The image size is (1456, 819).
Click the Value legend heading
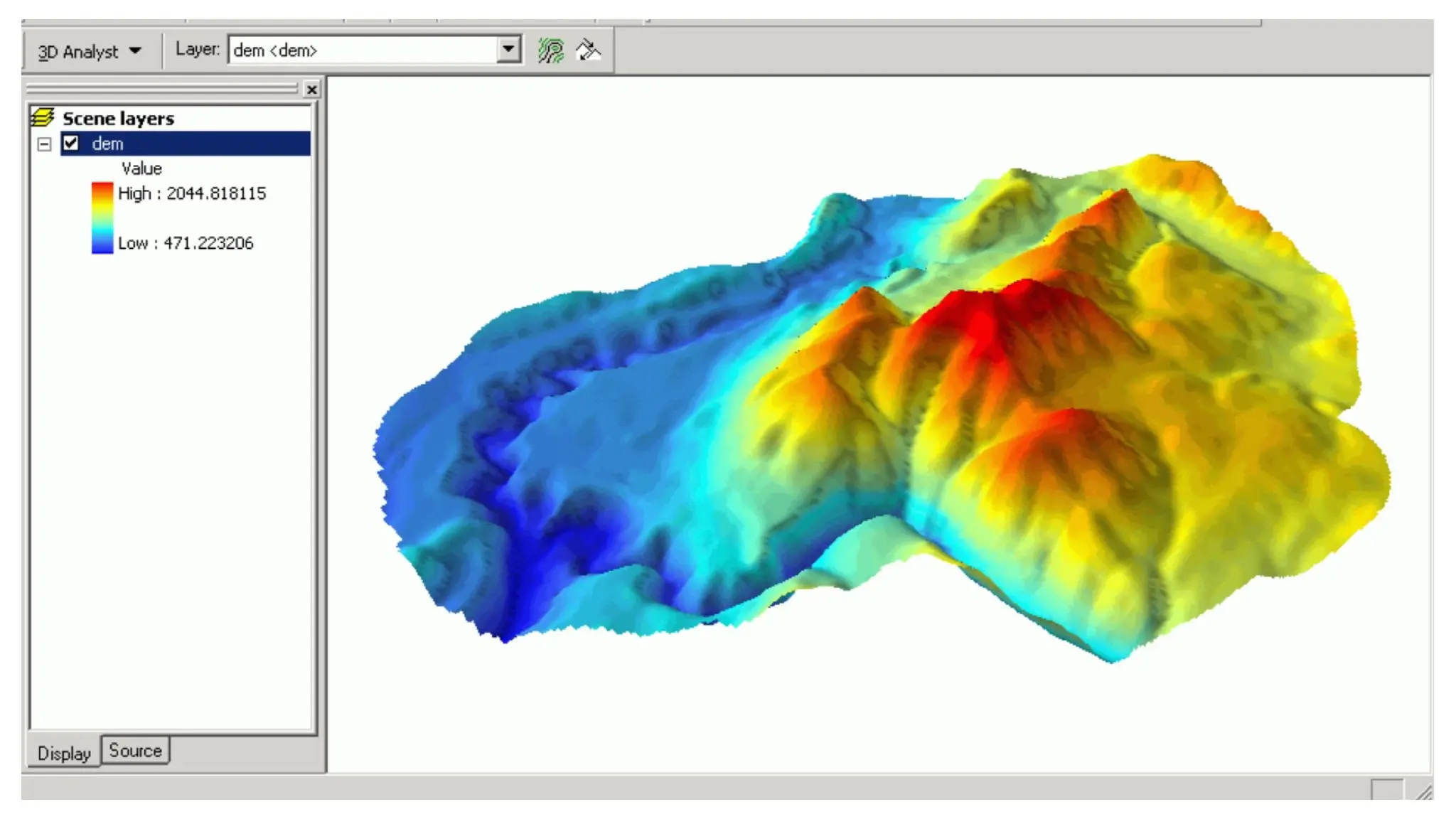tap(141, 168)
